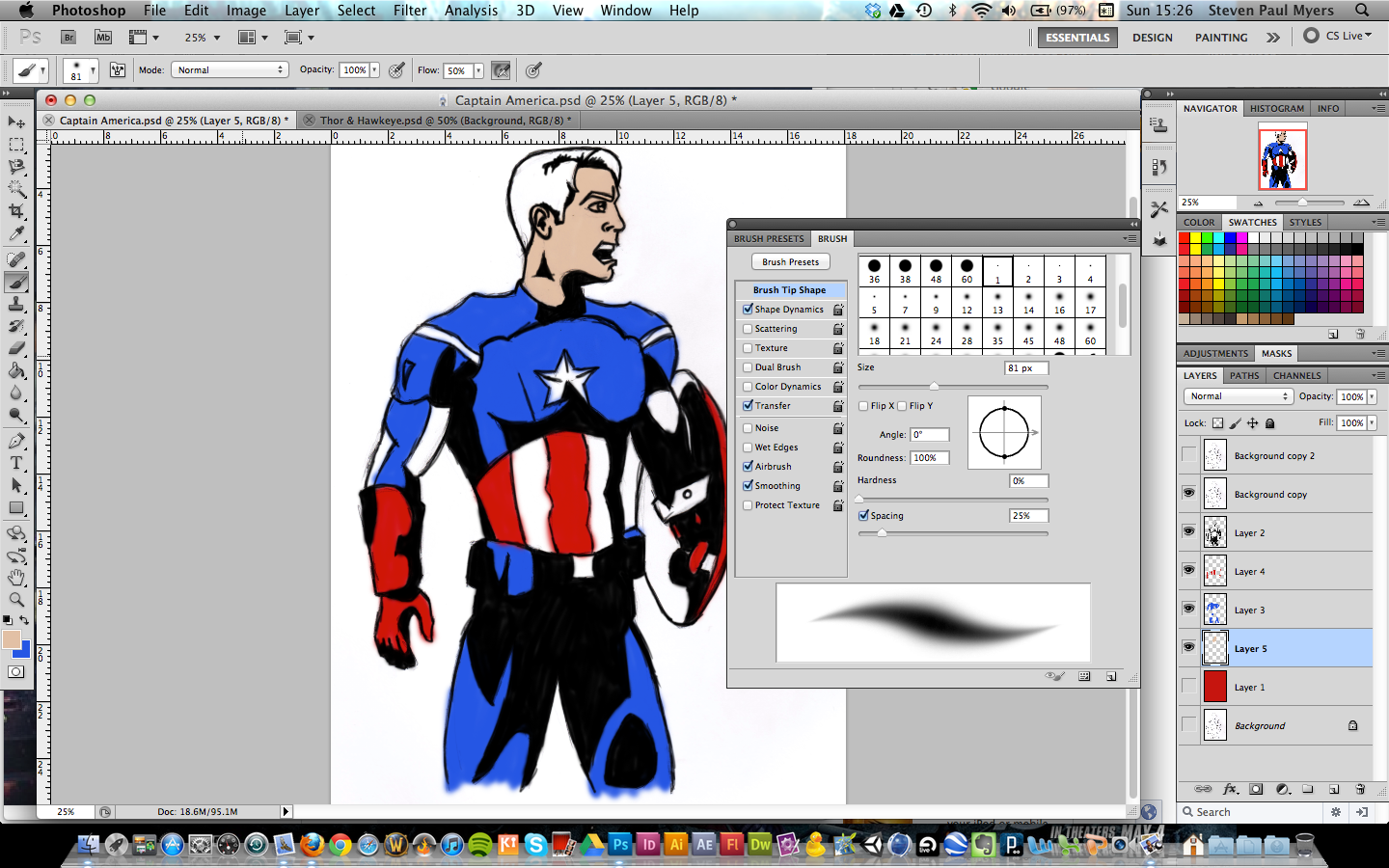
Task: Create a new layer icon
Action: 1334,789
